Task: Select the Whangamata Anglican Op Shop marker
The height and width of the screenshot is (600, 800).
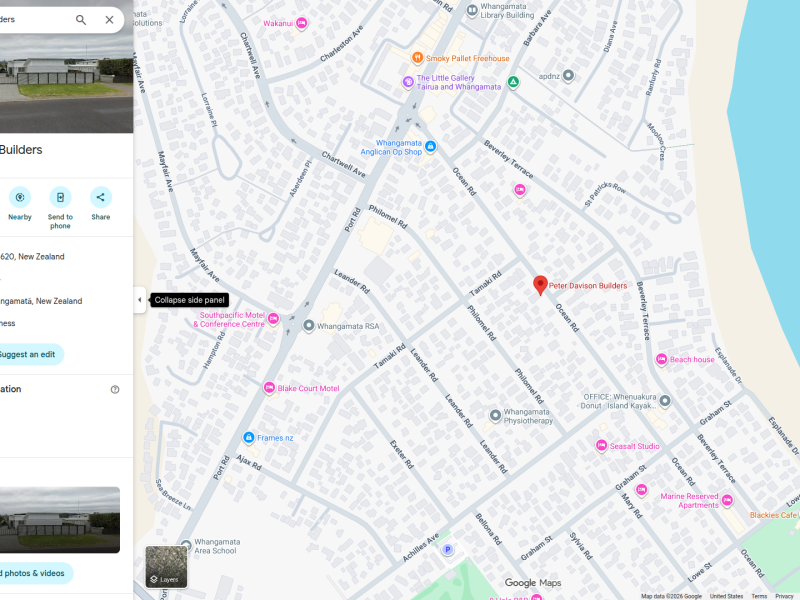Action: coord(430,147)
